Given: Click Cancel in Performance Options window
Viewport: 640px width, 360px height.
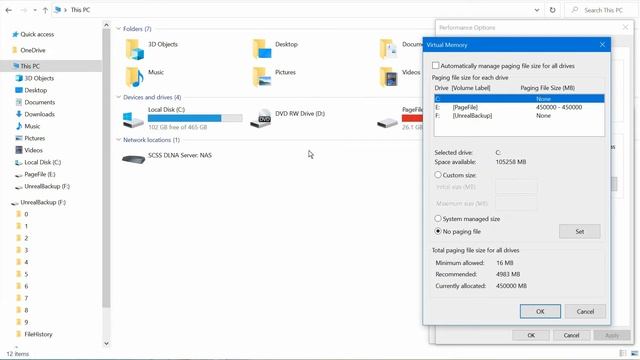Looking at the screenshot, I should (571, 336).
